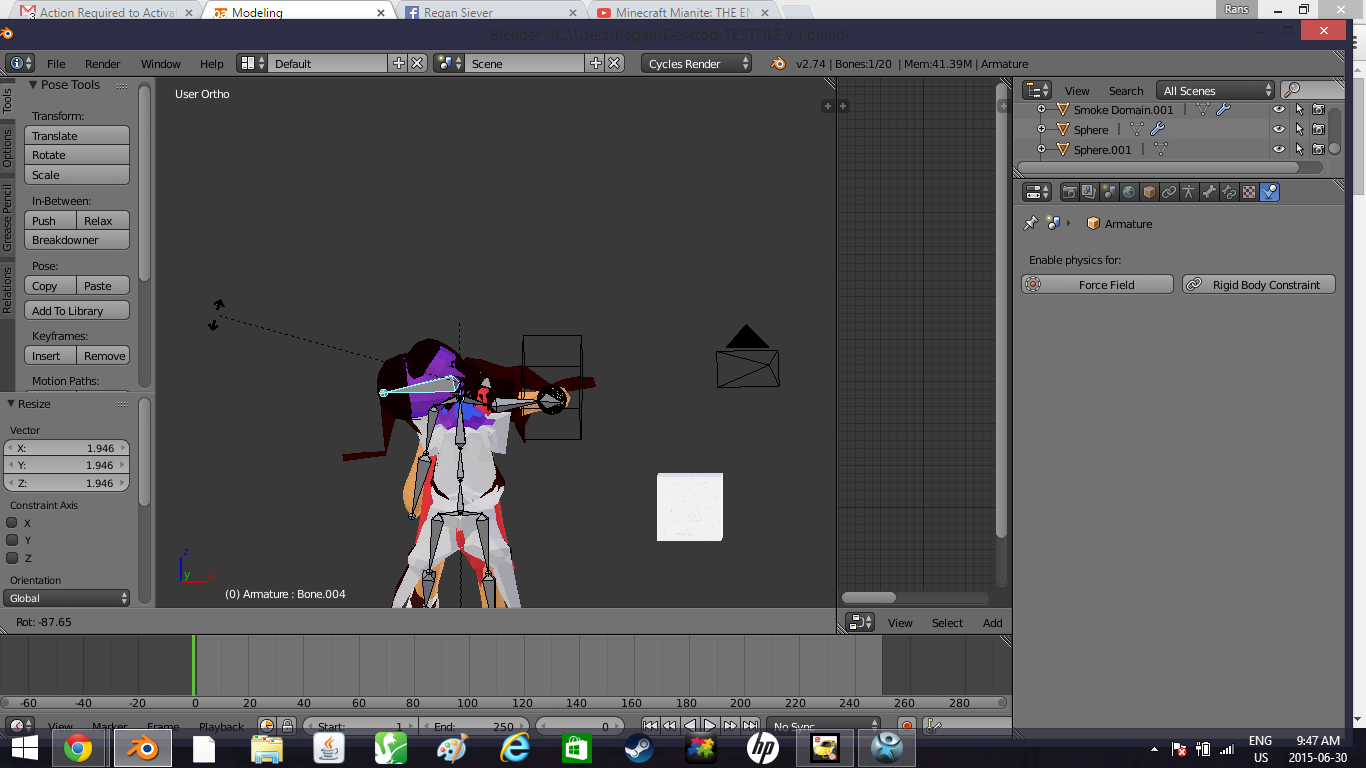Switch to the Grease Pencil tool shelf tab
Image resolution: width=1366 pixels, height=768 pixels.
(x=7, y=217)
